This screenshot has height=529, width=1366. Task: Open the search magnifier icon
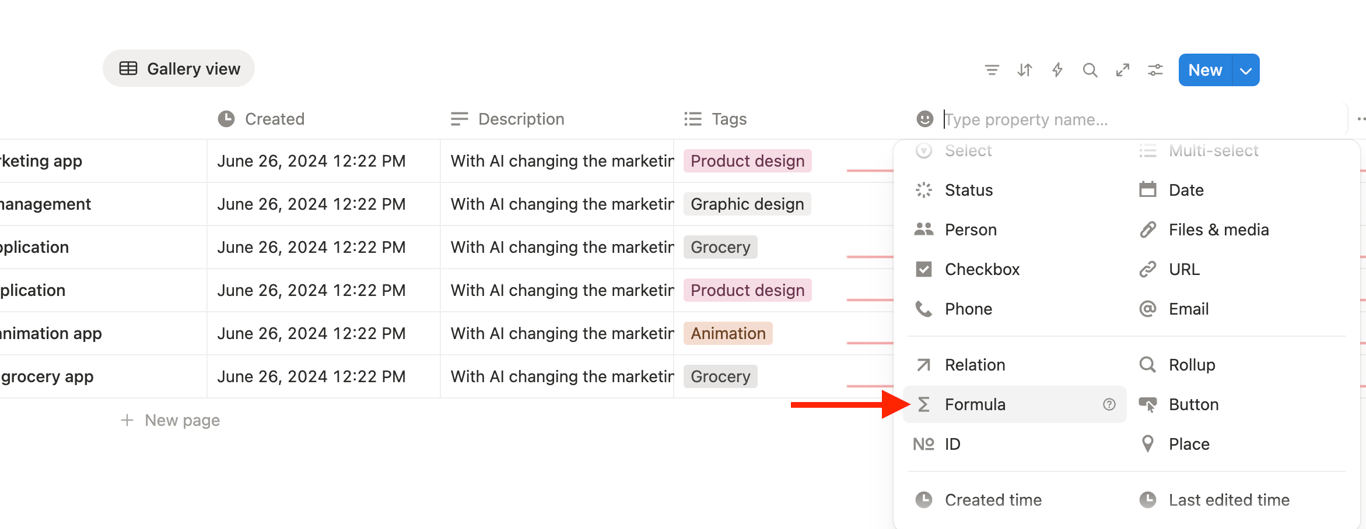(1090, 70)
